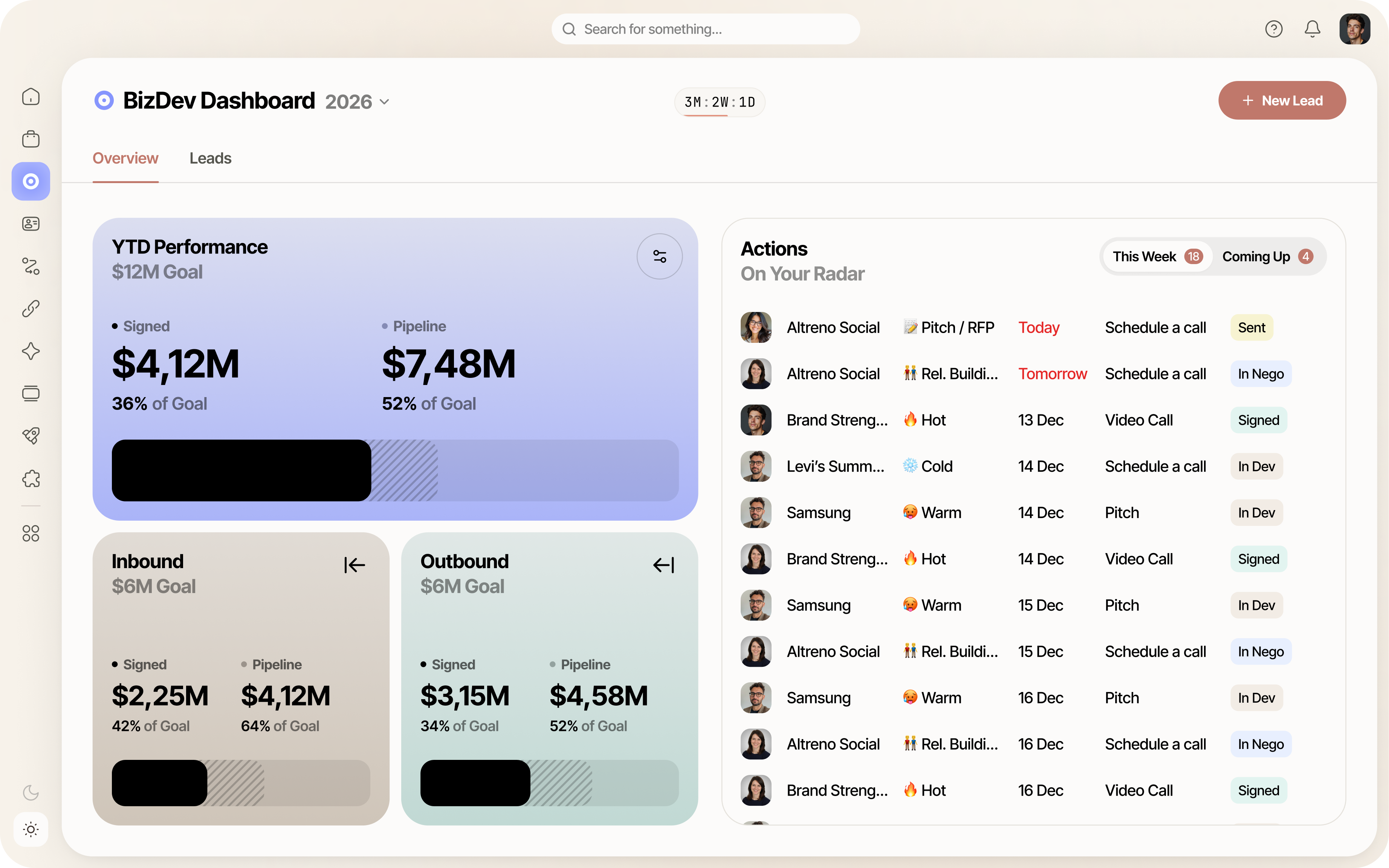
Task: Open the Overview tab
Action: click(125, 159)
